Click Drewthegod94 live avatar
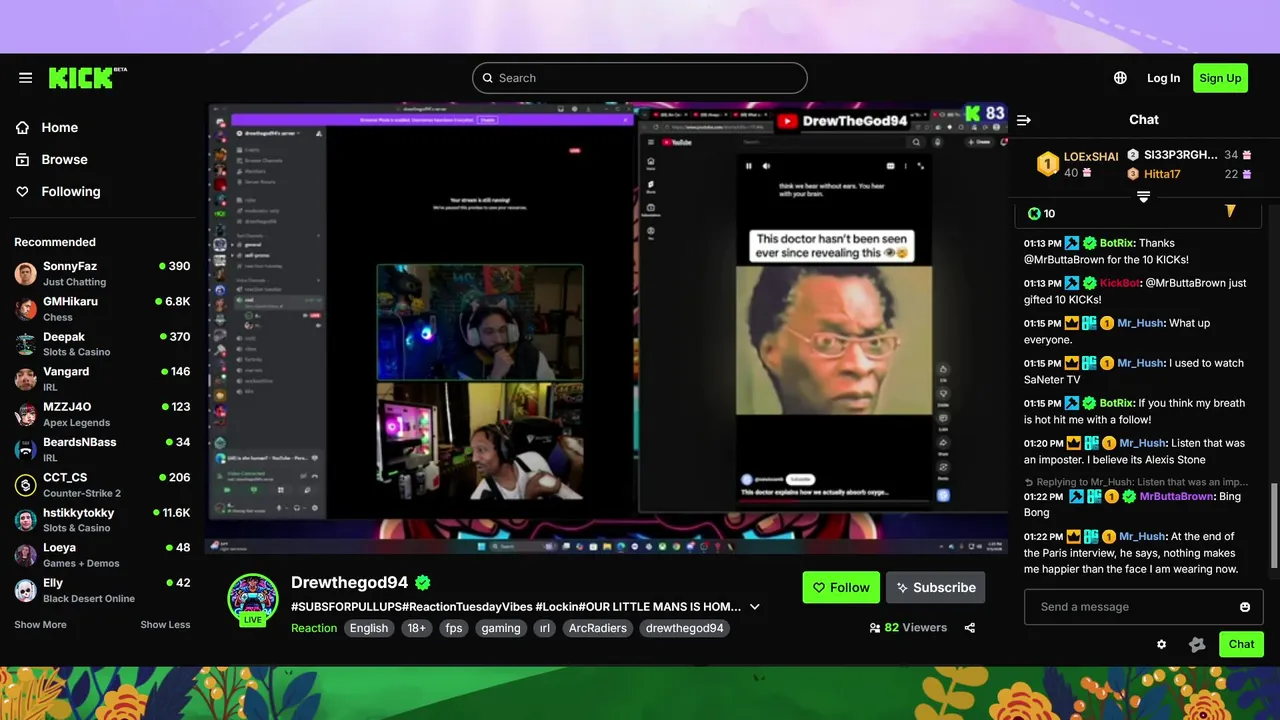Image resolution: width=1280 pixels, height=720 pixels. [253, 598]
